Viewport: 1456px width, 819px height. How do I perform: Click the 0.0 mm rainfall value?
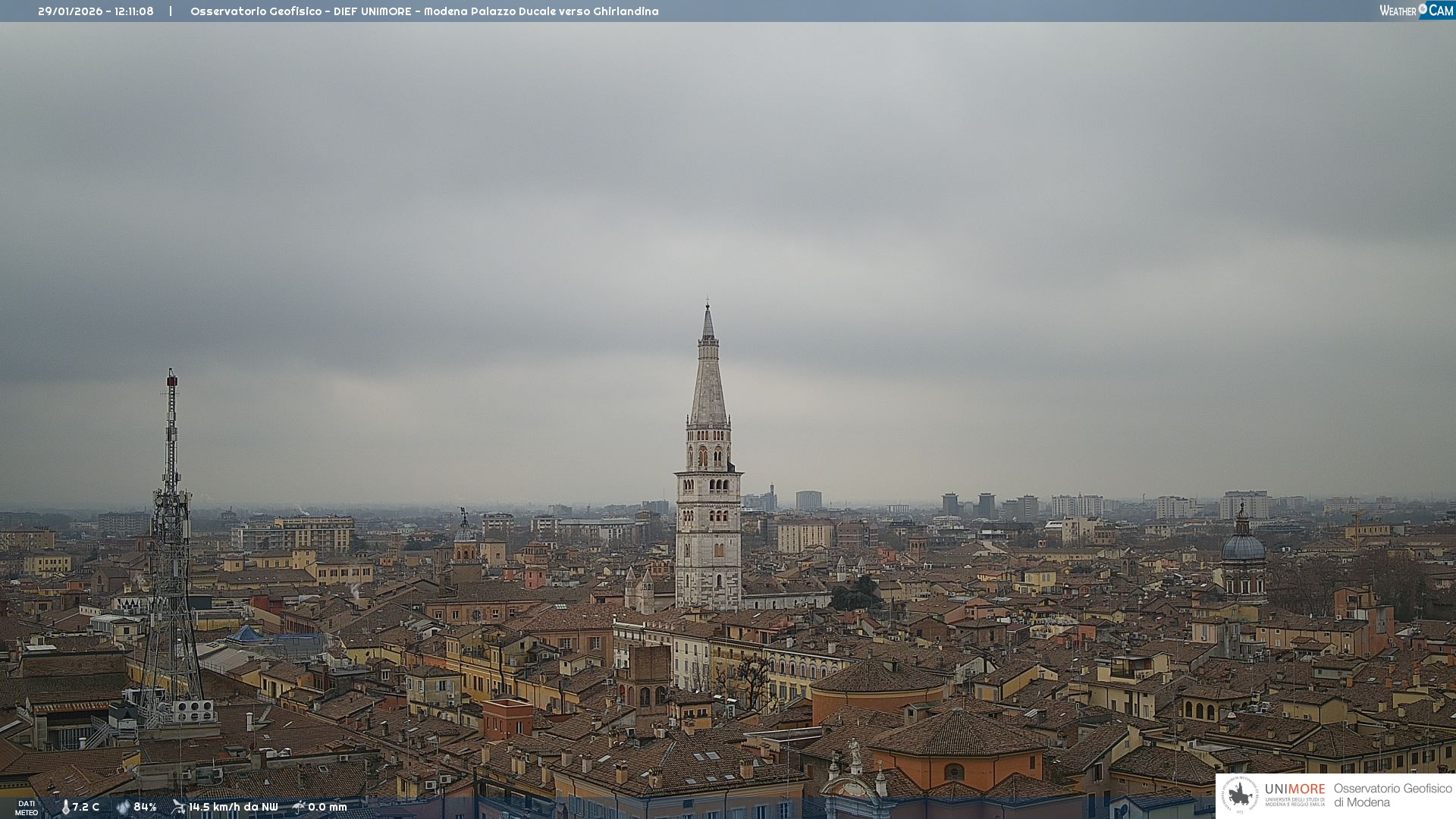click(328, 808)
